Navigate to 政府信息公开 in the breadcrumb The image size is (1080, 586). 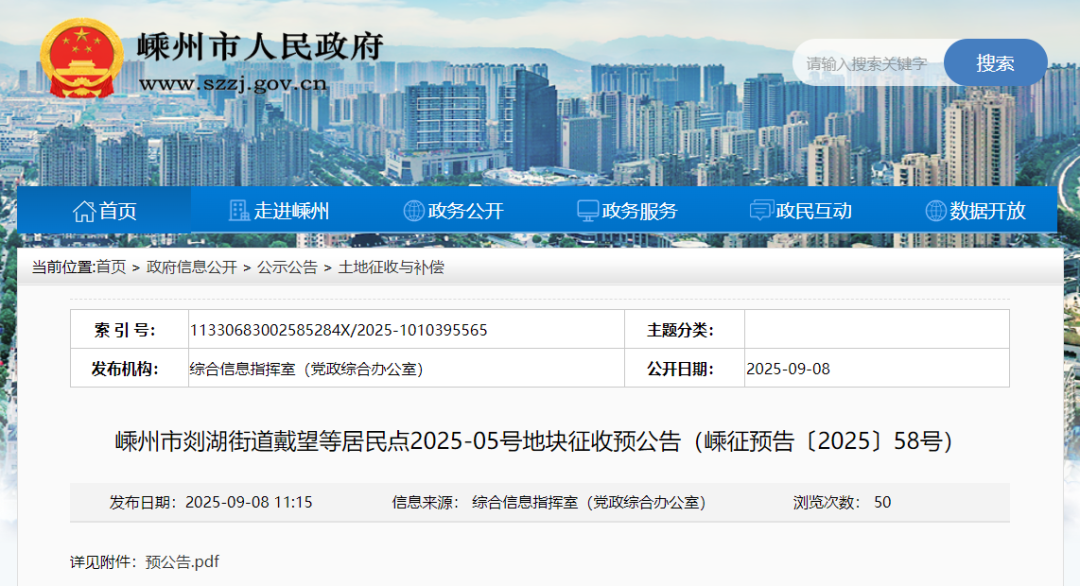[x=191, y=267]
